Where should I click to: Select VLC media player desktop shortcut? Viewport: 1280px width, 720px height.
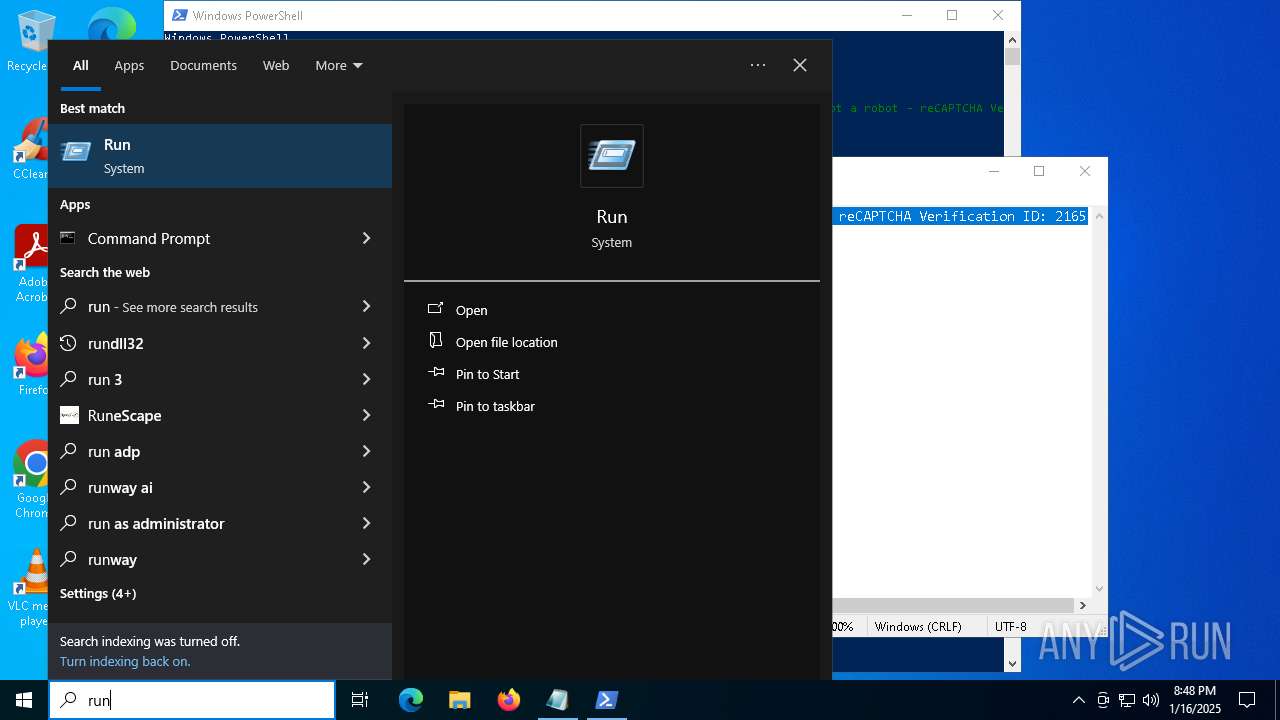point(30,588)
